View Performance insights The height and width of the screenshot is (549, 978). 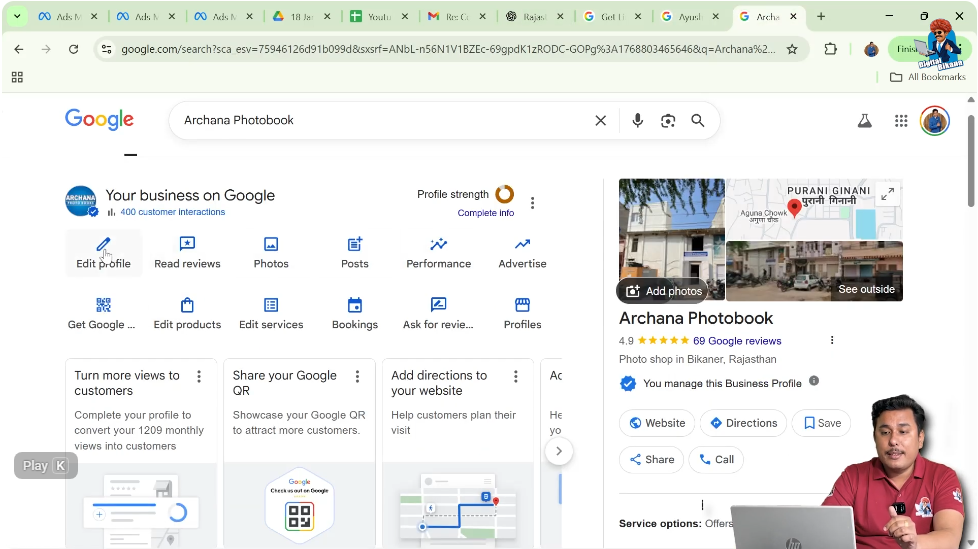pos(438,253)
